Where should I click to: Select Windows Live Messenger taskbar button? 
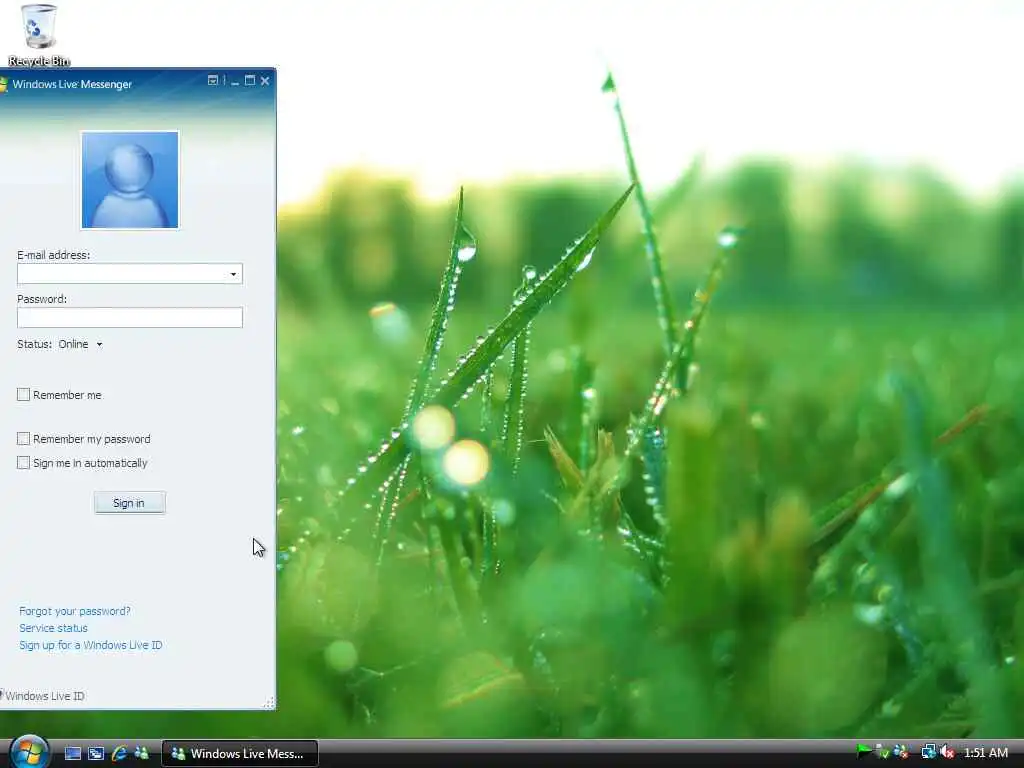pyautogui.click(x=240, y=754)
